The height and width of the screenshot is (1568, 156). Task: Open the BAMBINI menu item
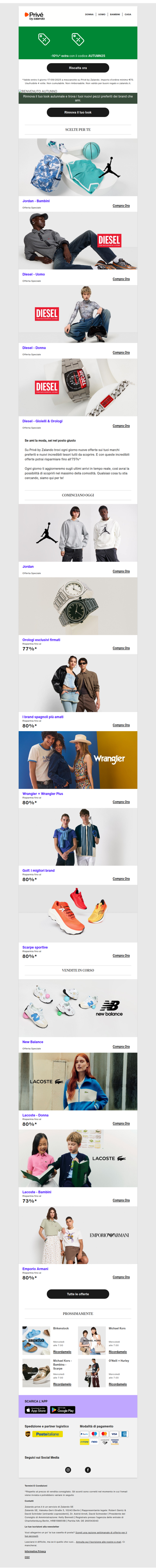coord(115,14)
